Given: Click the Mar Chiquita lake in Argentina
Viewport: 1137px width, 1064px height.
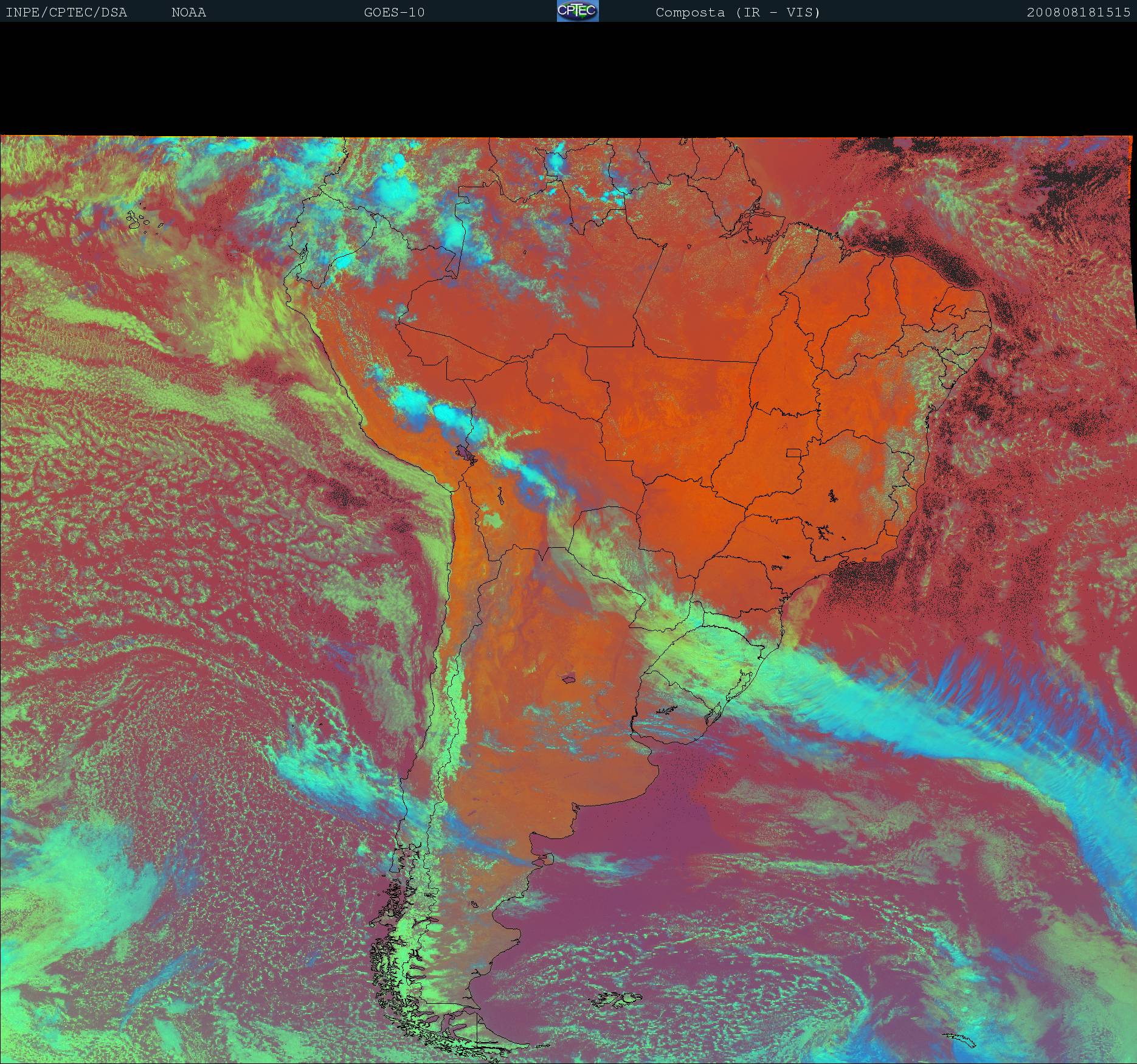Looking at the screenshot, I should tap(568, 679).
